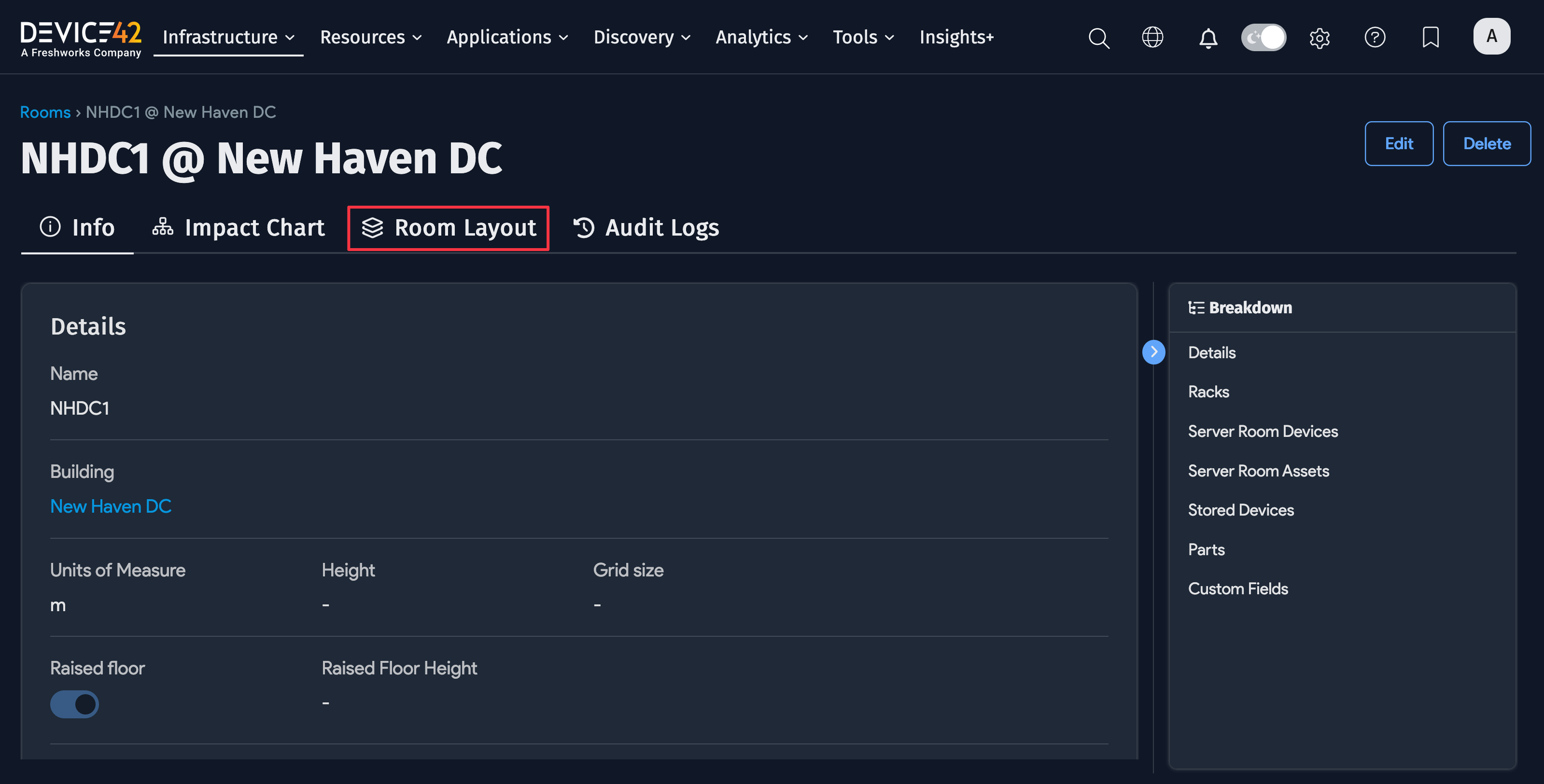Open settings via the gear icon
Viewport: 1544px width, 784px height.
tap(1319, 37)
